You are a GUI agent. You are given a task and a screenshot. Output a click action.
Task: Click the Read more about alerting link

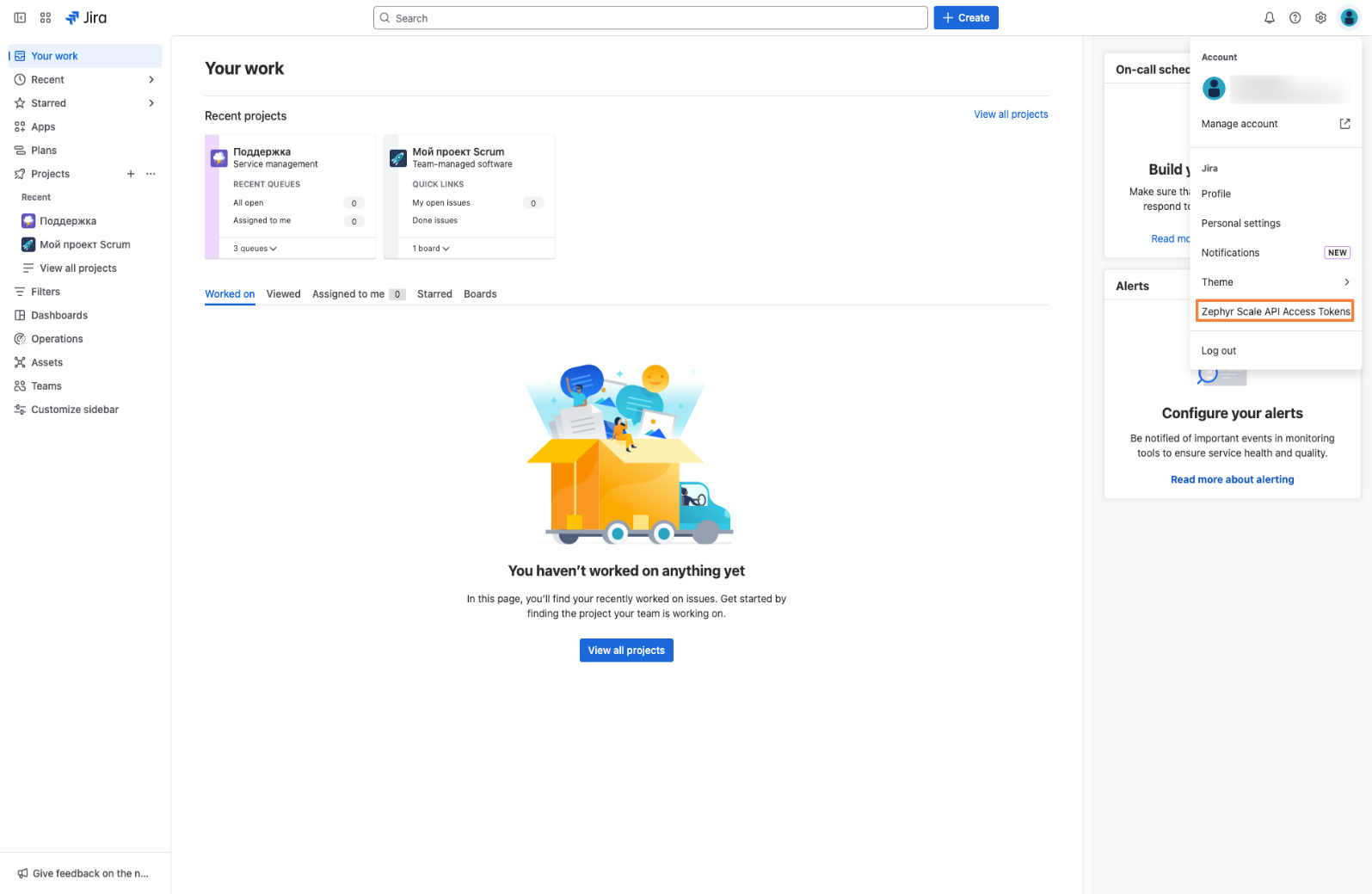click(1232, 480)
